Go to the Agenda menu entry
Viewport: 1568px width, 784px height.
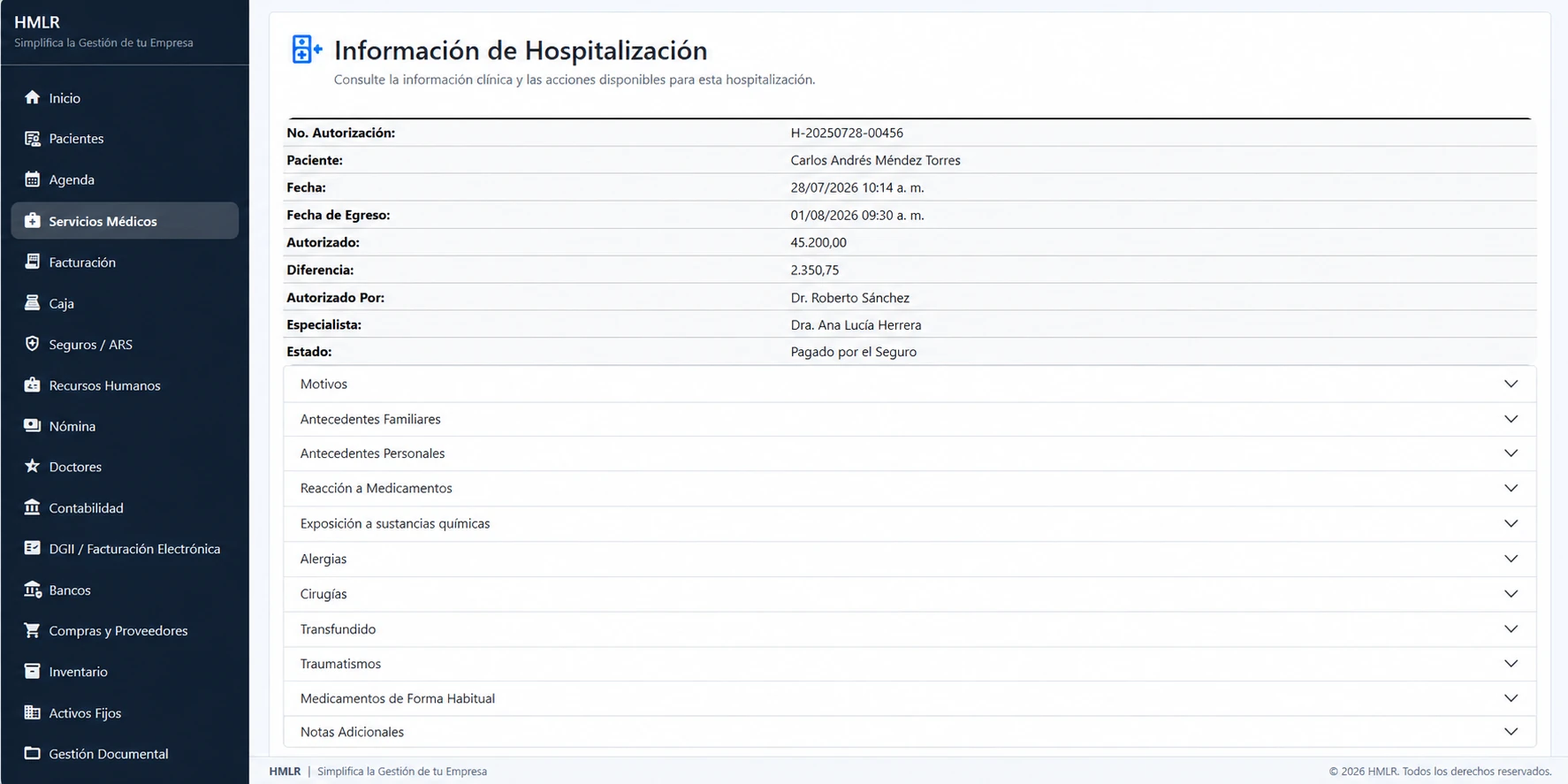pyautogui.click(x=125, y=179)
